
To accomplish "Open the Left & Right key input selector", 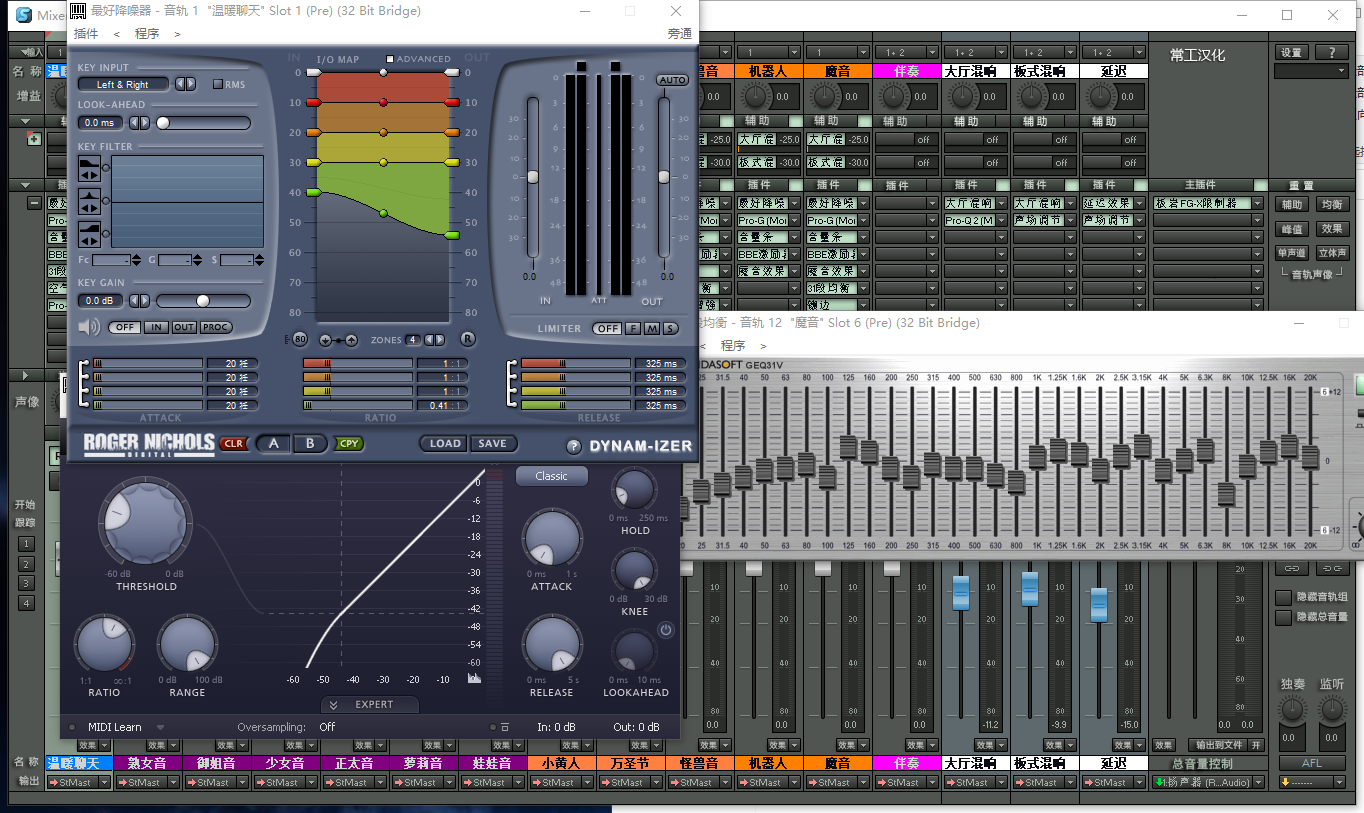I will pyautogui.click(x=123, y=85).
